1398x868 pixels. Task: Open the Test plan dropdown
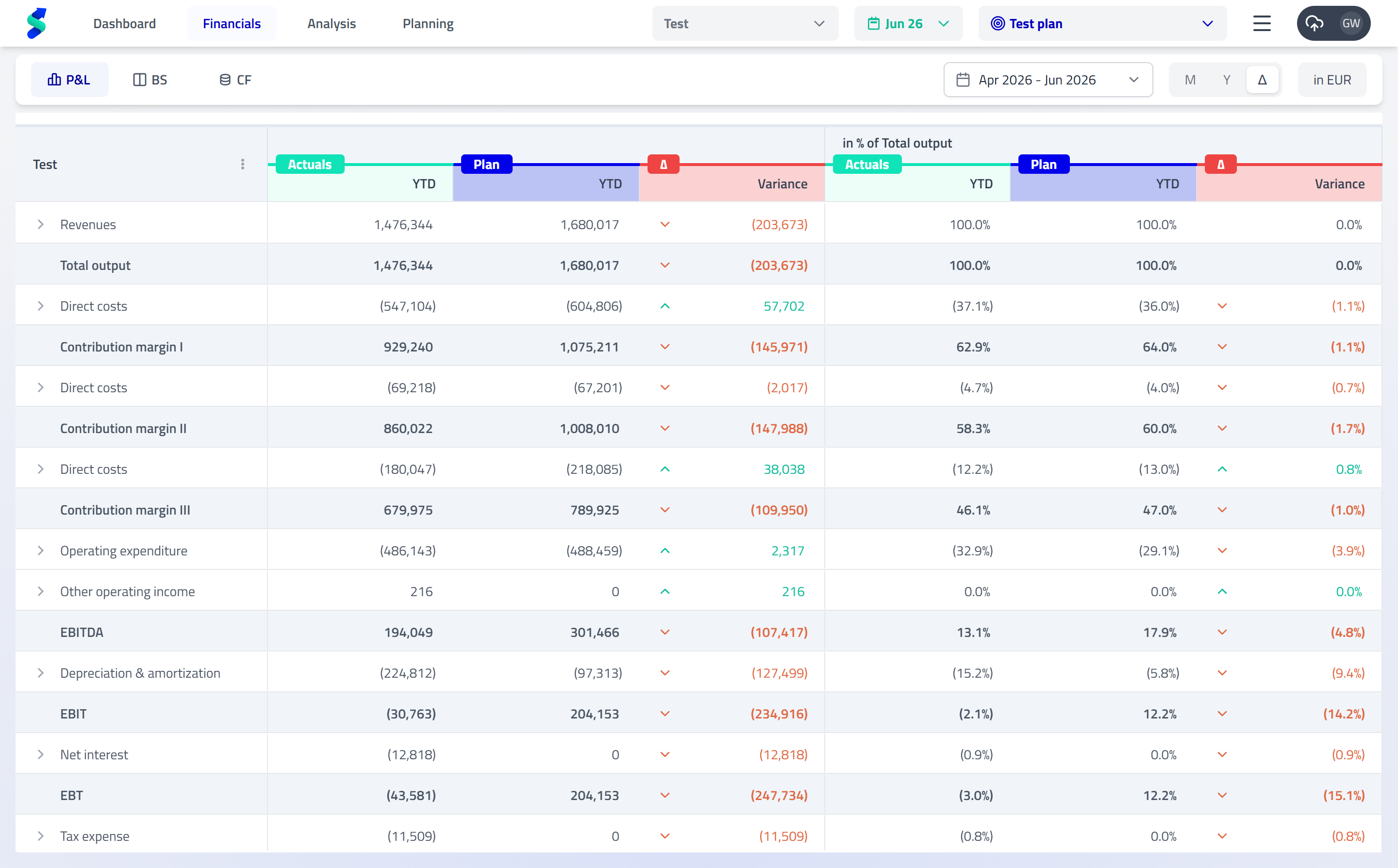pos(1102,23)
